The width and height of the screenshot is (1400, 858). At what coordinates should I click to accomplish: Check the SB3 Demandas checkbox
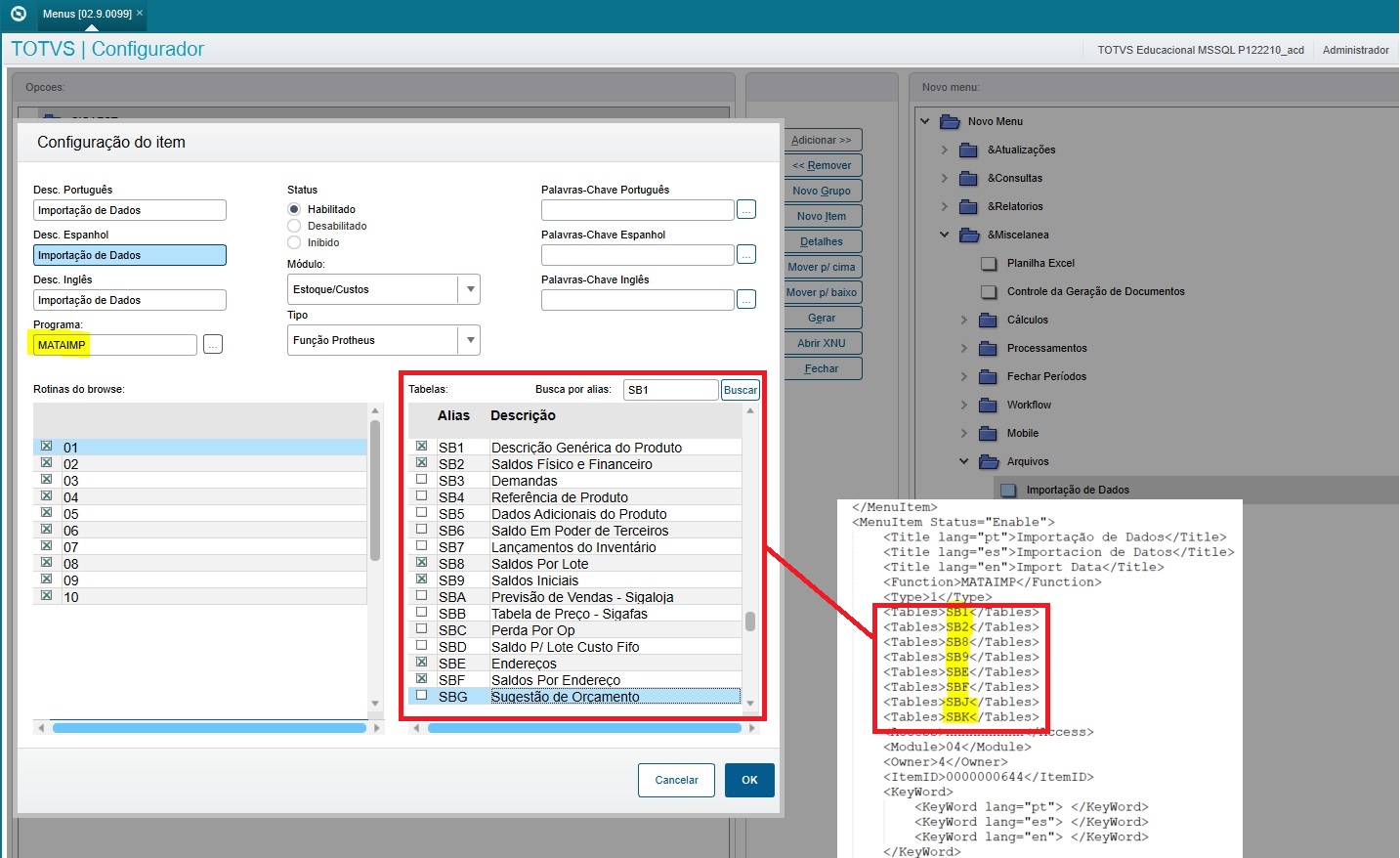point(422,480)
